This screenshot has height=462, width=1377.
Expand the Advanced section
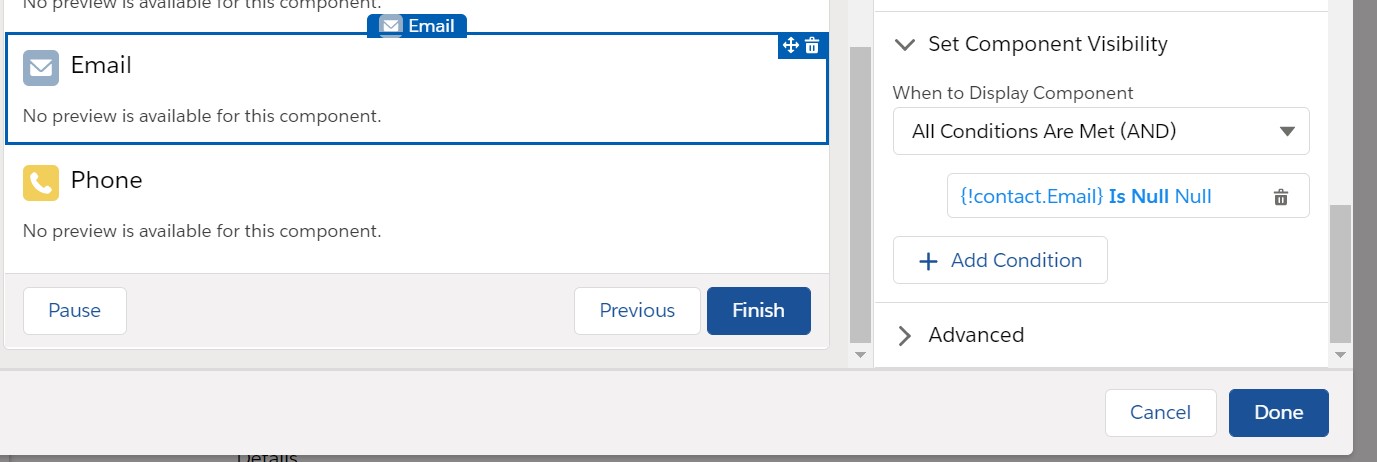[905, 335]
